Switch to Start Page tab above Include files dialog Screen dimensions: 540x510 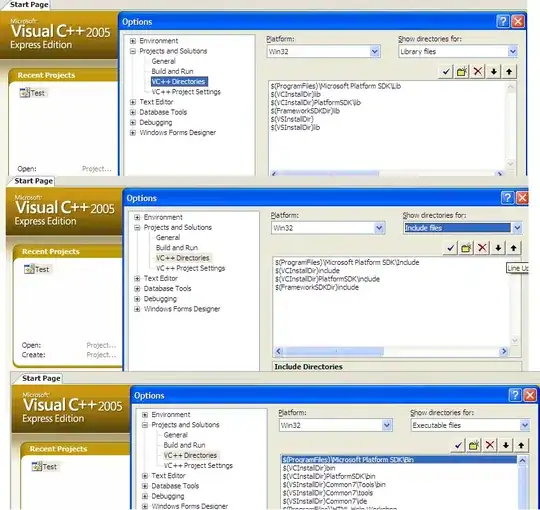[33, 181]
